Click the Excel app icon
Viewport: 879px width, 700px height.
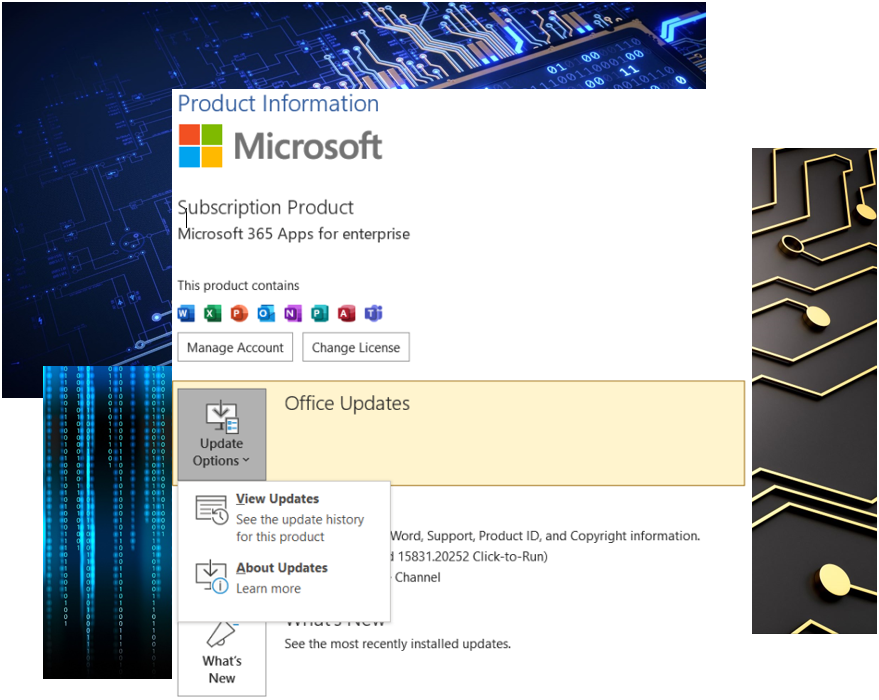point(212,313)
